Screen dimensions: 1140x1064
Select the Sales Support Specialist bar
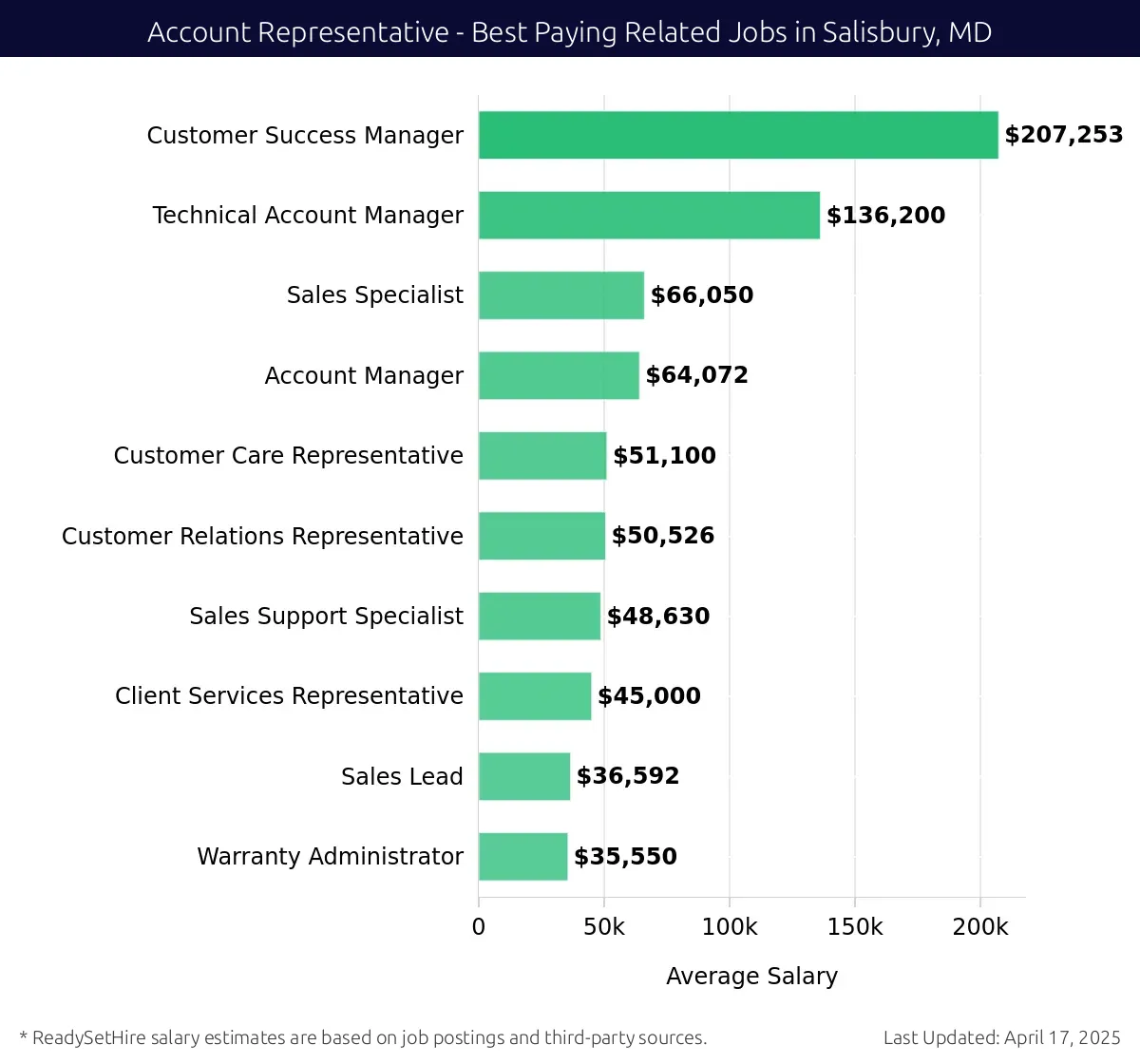[540, 616]
